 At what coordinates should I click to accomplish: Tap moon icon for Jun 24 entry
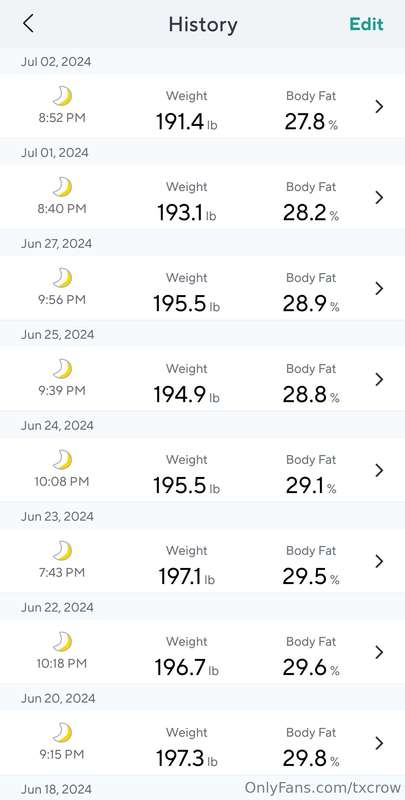[62, 460]
